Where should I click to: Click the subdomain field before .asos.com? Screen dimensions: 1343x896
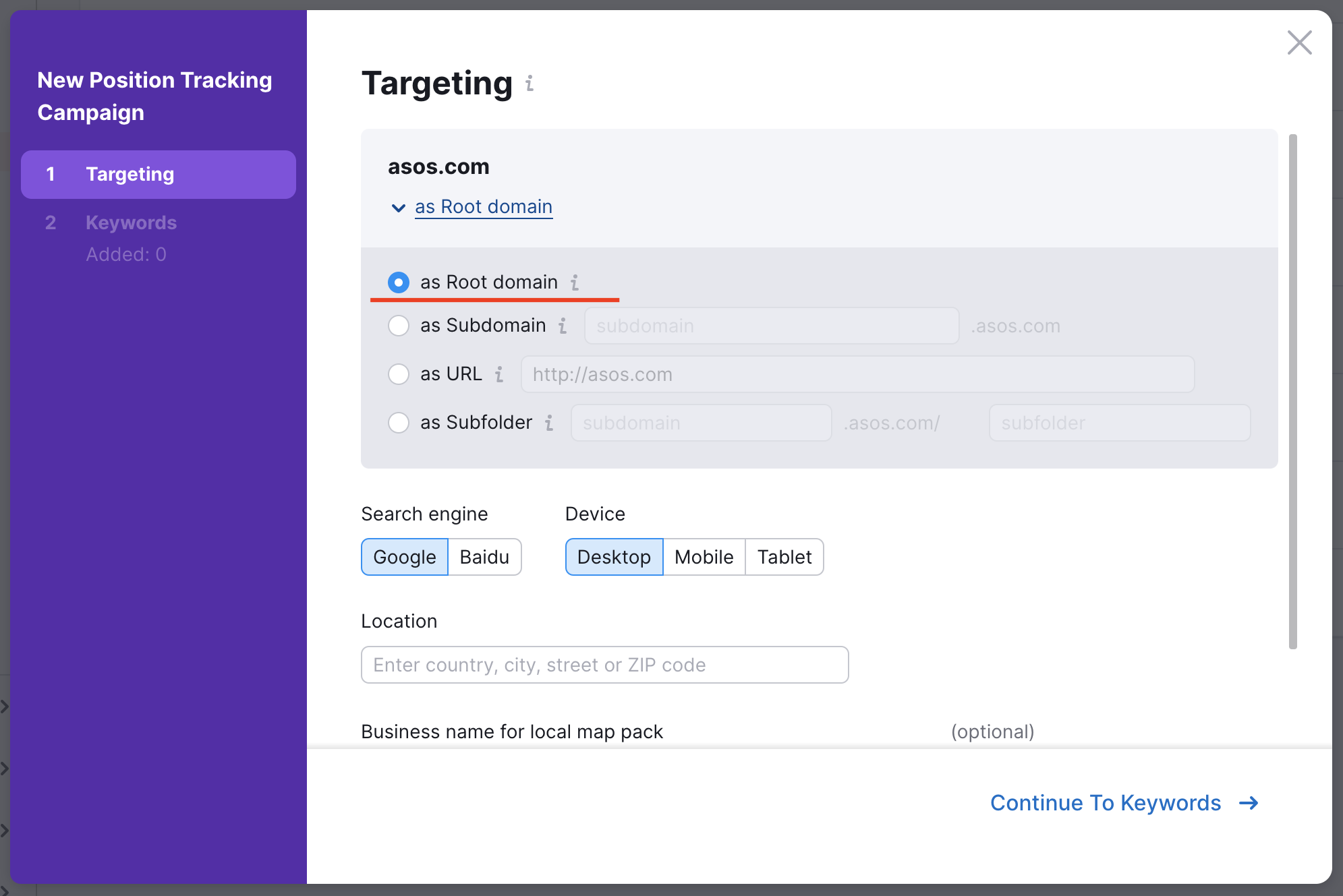772,326
